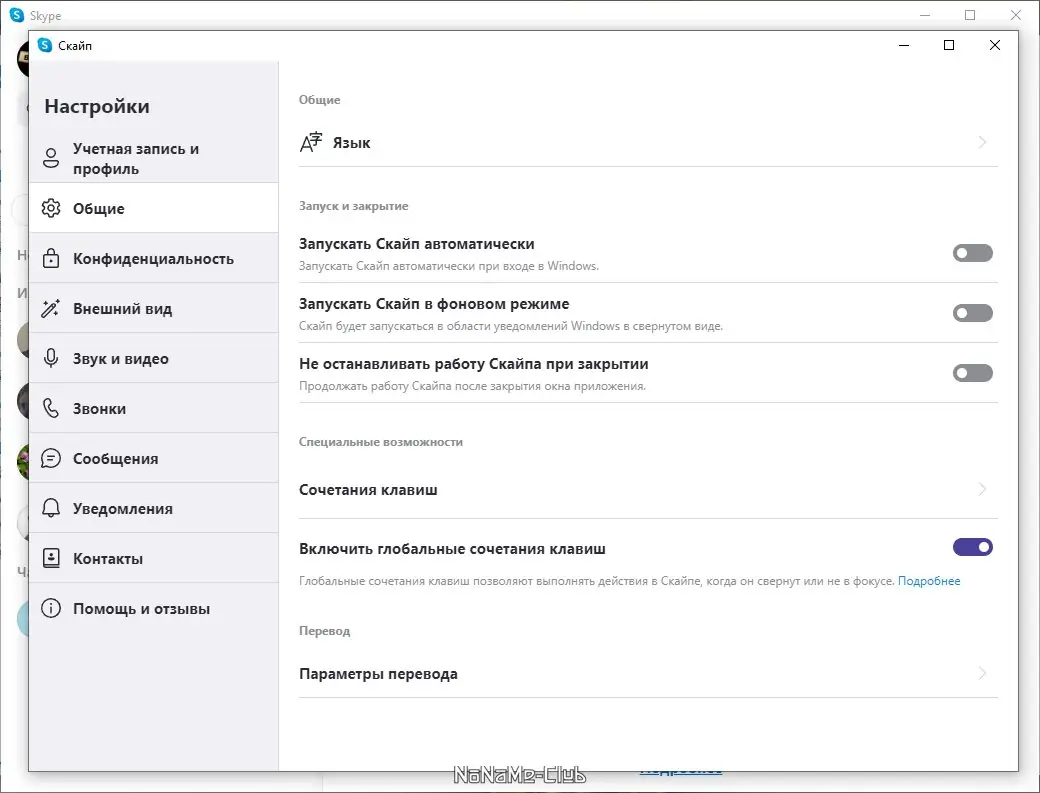1040x793 pixels.
Task: Turn on Не останавливать работу Скайпа при закрытии
Action: click(972, 373)
